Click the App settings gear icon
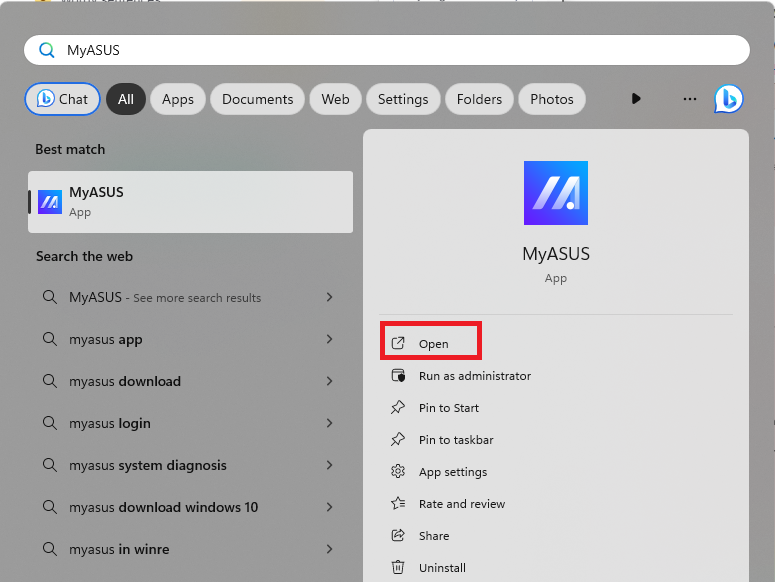775x582 pixels. click(398, 472)
